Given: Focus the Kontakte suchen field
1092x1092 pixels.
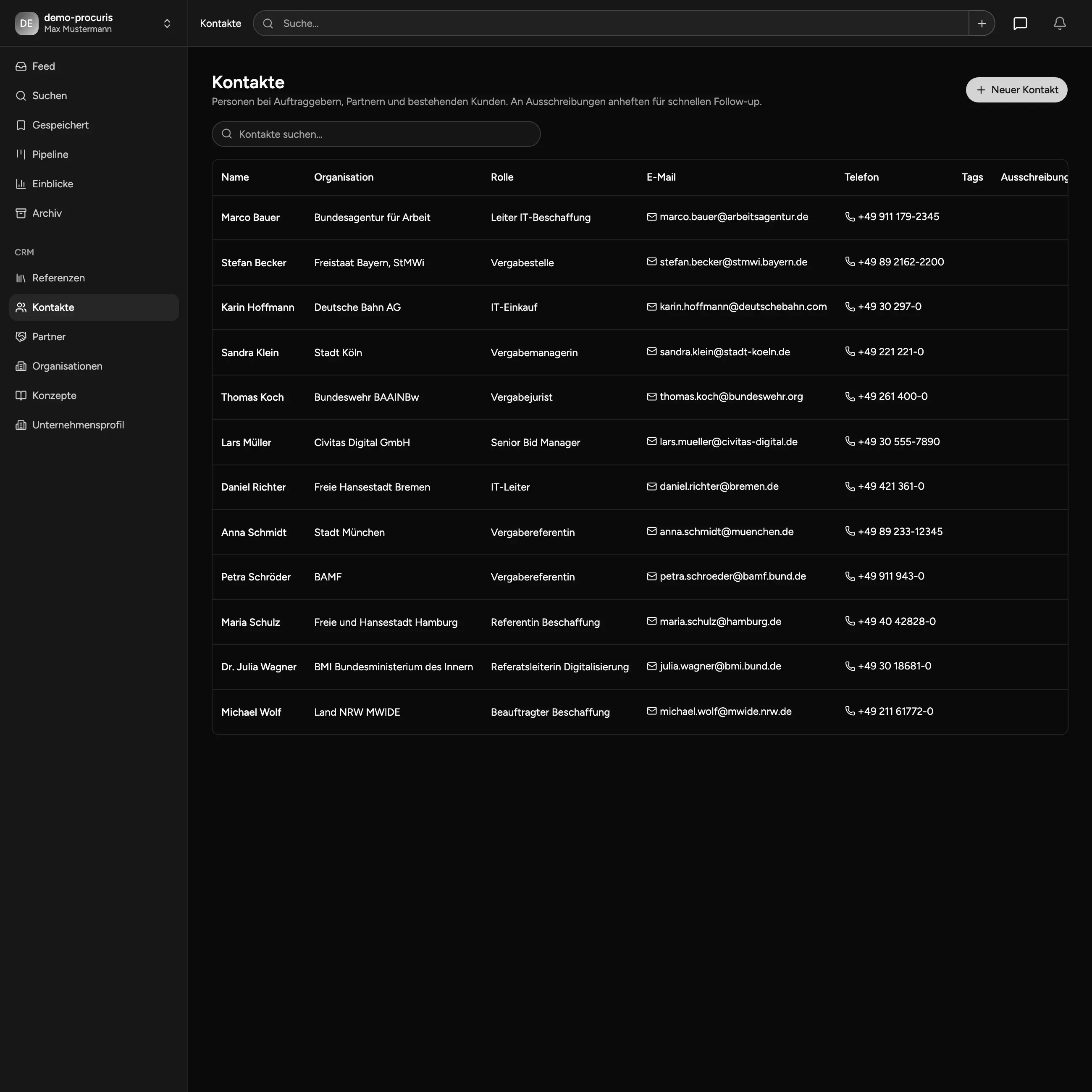Looking at the screenshot, I should [x=376, y=134].
